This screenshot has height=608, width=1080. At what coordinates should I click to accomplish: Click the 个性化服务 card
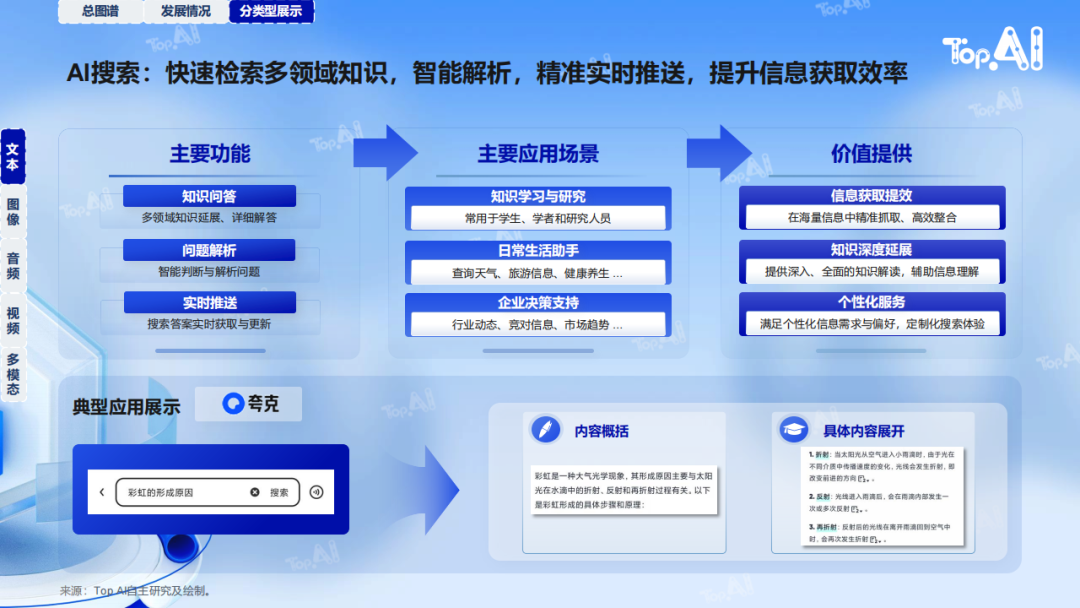[x=872, y=314]
